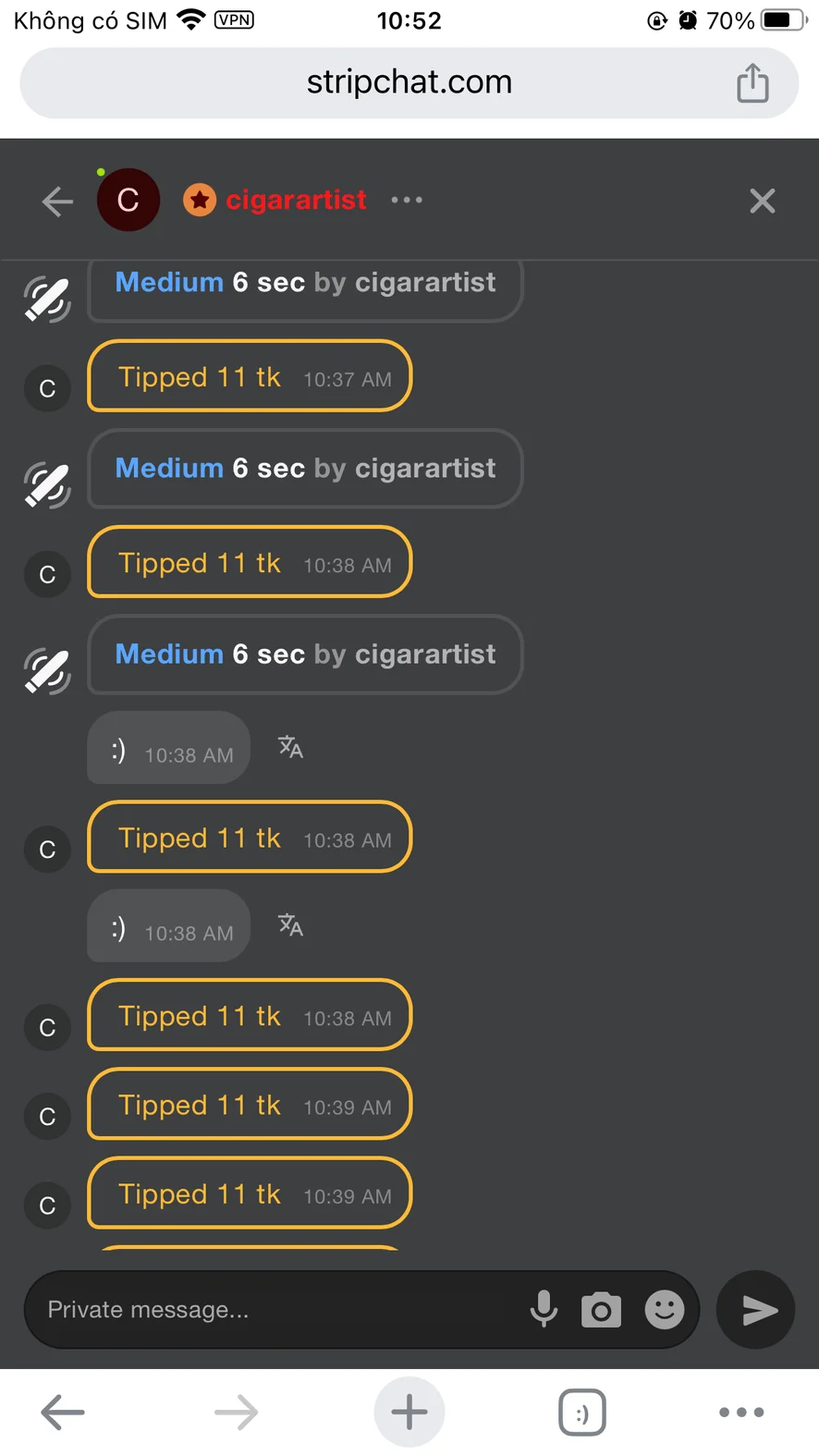819x1456 pixels.
Task: Tap the stripchat.com address bar
Action: (x=409, y=82)
